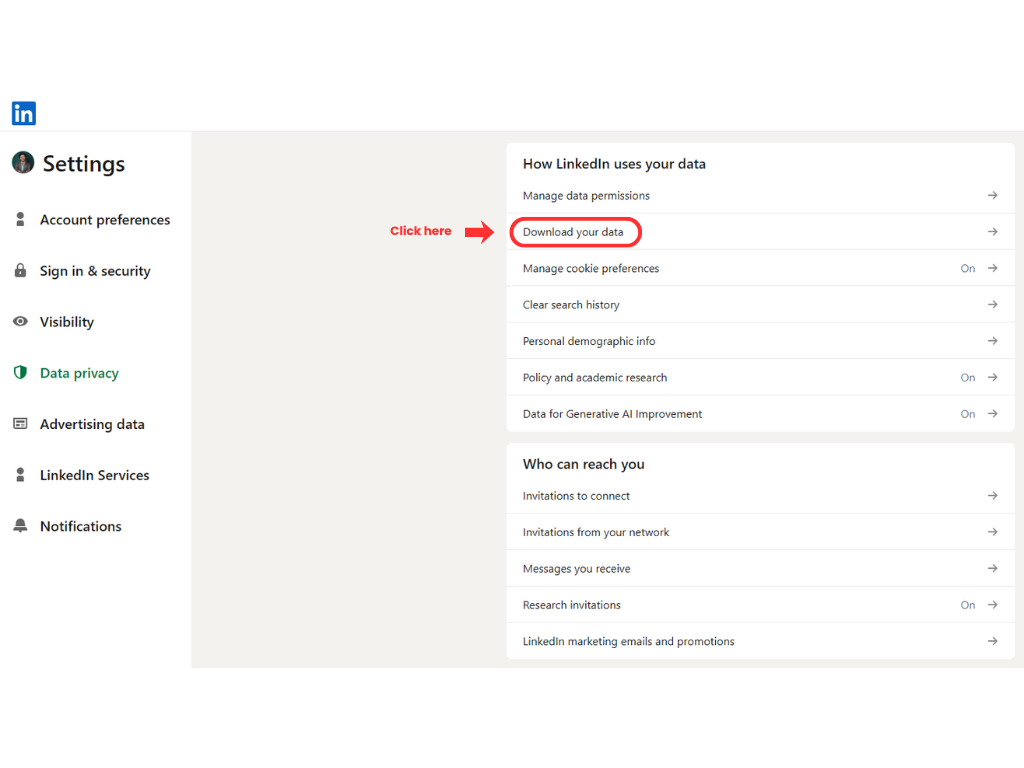Open Personal demographic info
The width and height of the screenshot is (1024, 768).
pos(760,341)
